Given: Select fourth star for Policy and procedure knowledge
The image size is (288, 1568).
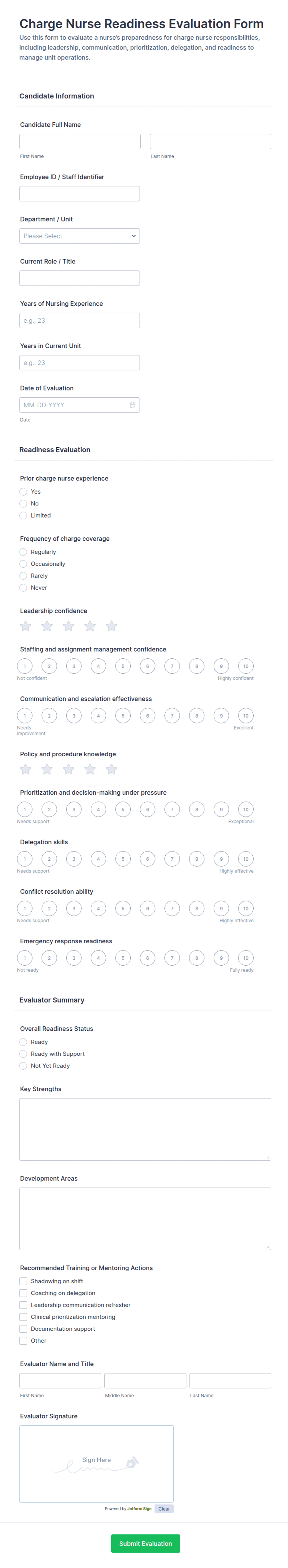Looking at the screenshot, I should pos(90,769).
